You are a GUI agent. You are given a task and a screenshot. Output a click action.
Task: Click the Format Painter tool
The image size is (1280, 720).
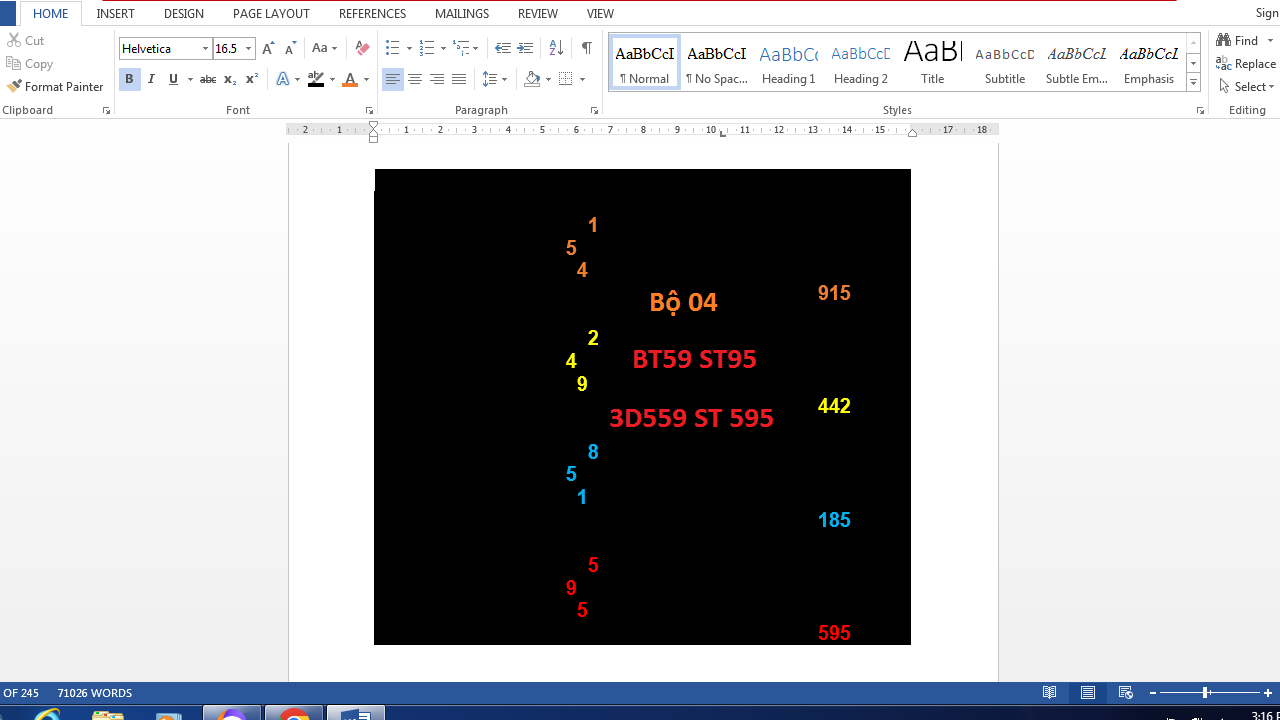[x=55, y=87]
